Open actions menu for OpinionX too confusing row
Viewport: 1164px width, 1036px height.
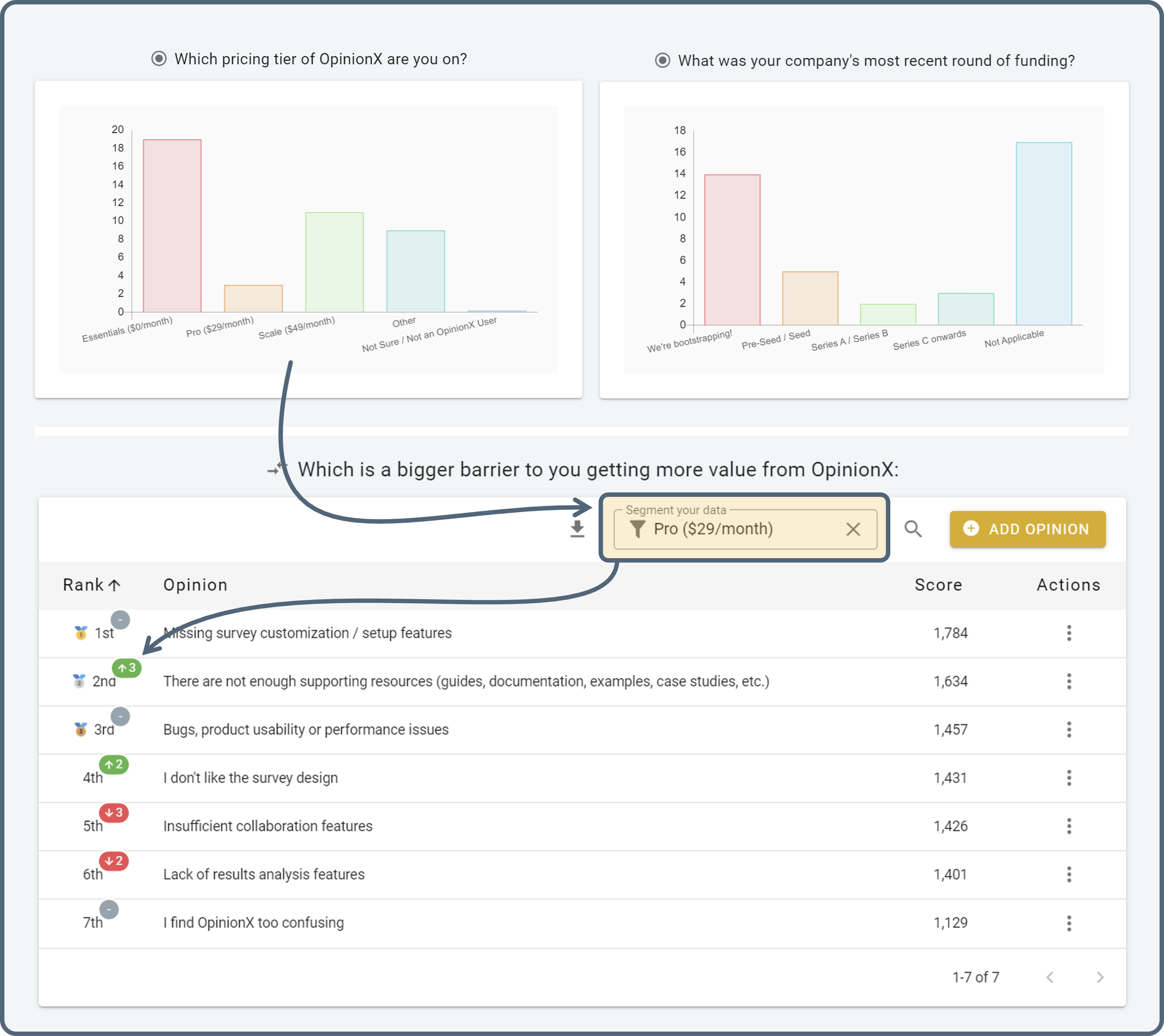coord(1069,923)
